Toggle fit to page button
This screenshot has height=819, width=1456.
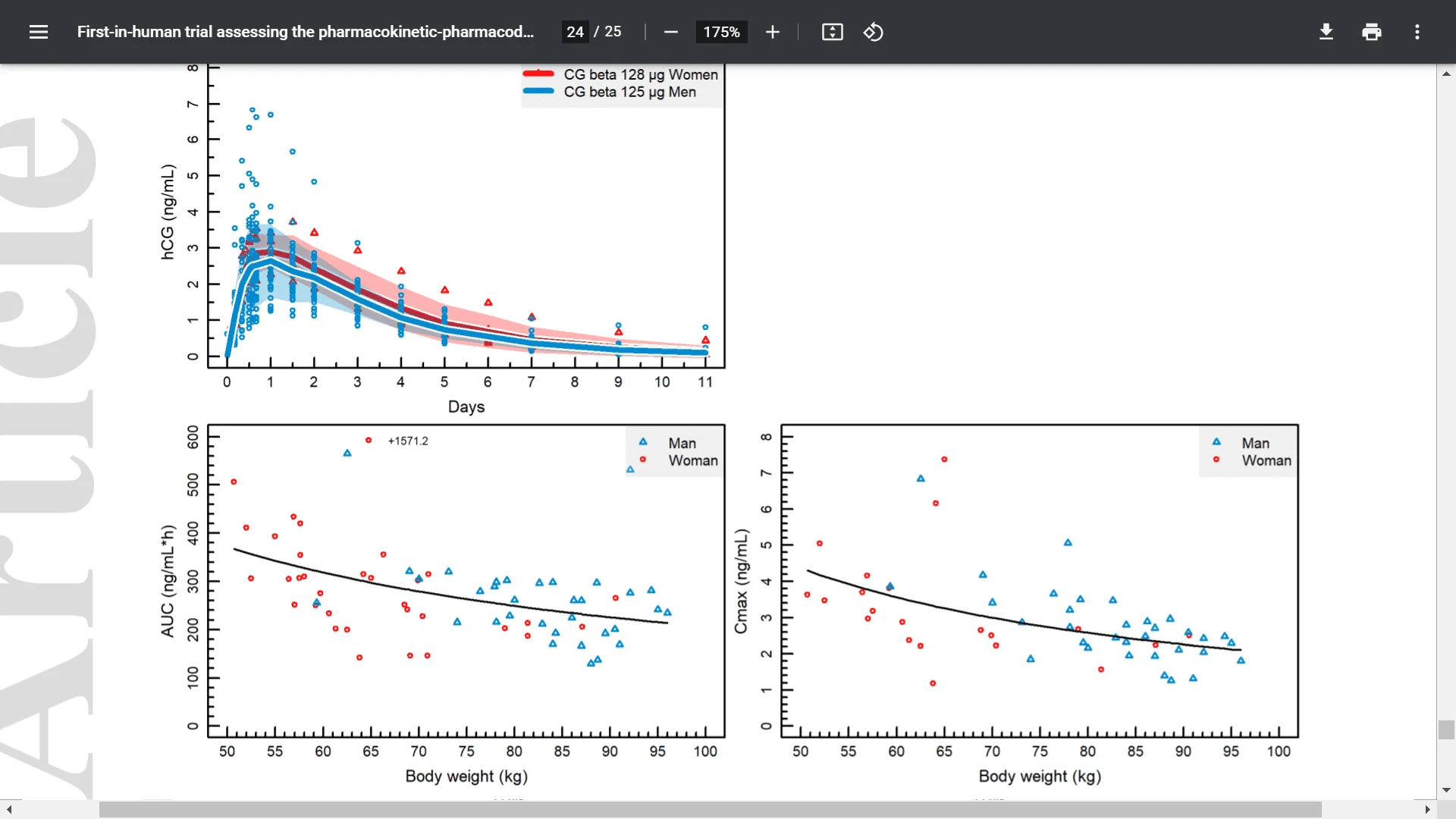click(x=832, y=32)
